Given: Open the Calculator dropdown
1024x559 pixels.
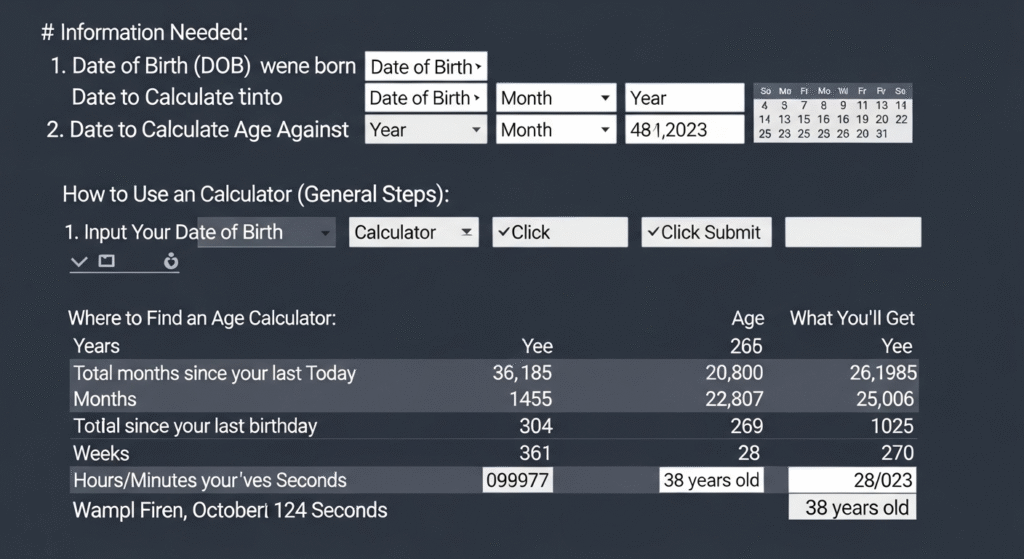Looking at the screenshot, I should click(414, 232).
